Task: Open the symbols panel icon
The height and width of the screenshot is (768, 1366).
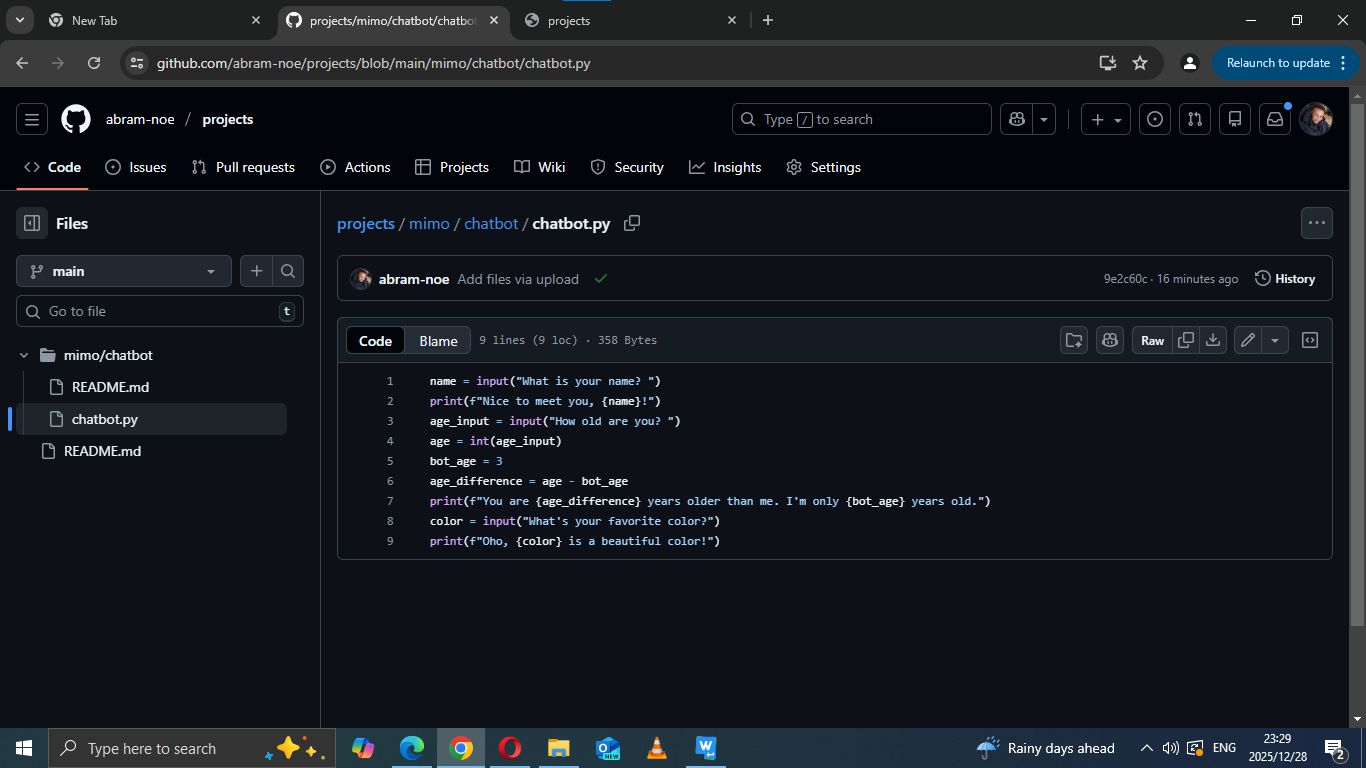Action: [x=1310, y=340]
